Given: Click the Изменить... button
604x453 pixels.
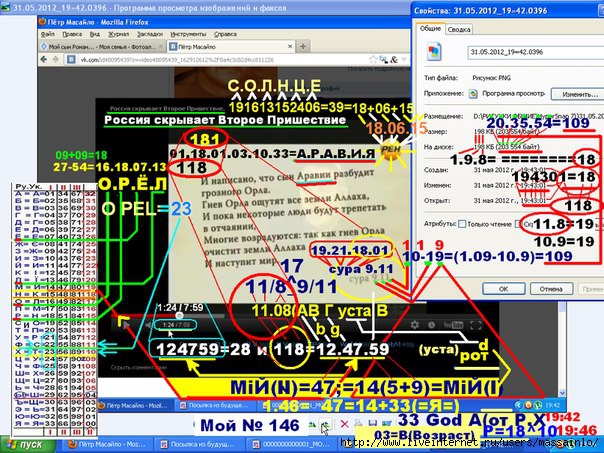Looking at the screenshot, I should [x=580, y=94].
